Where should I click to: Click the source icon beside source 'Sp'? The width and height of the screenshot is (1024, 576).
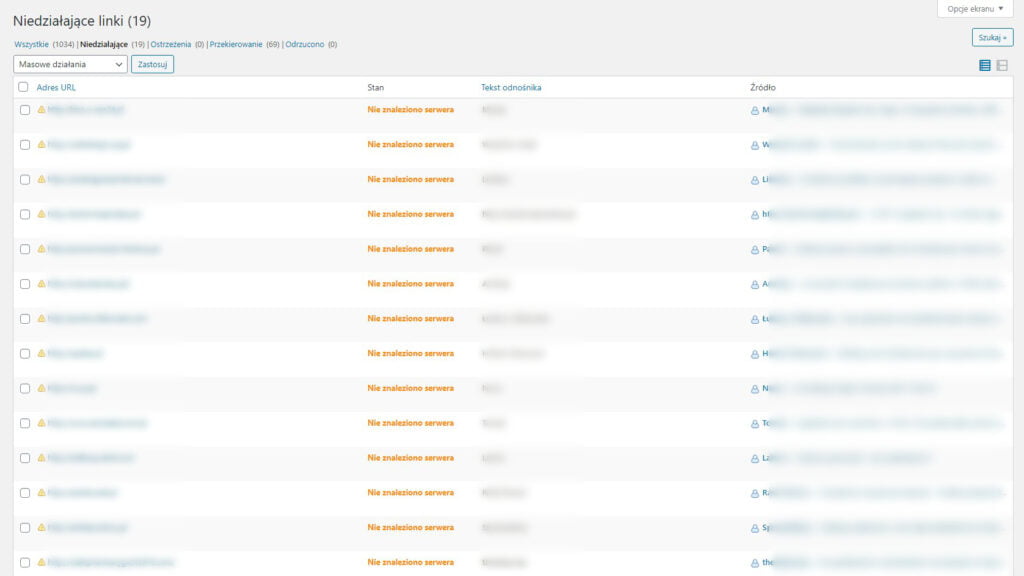coord(754,528)
